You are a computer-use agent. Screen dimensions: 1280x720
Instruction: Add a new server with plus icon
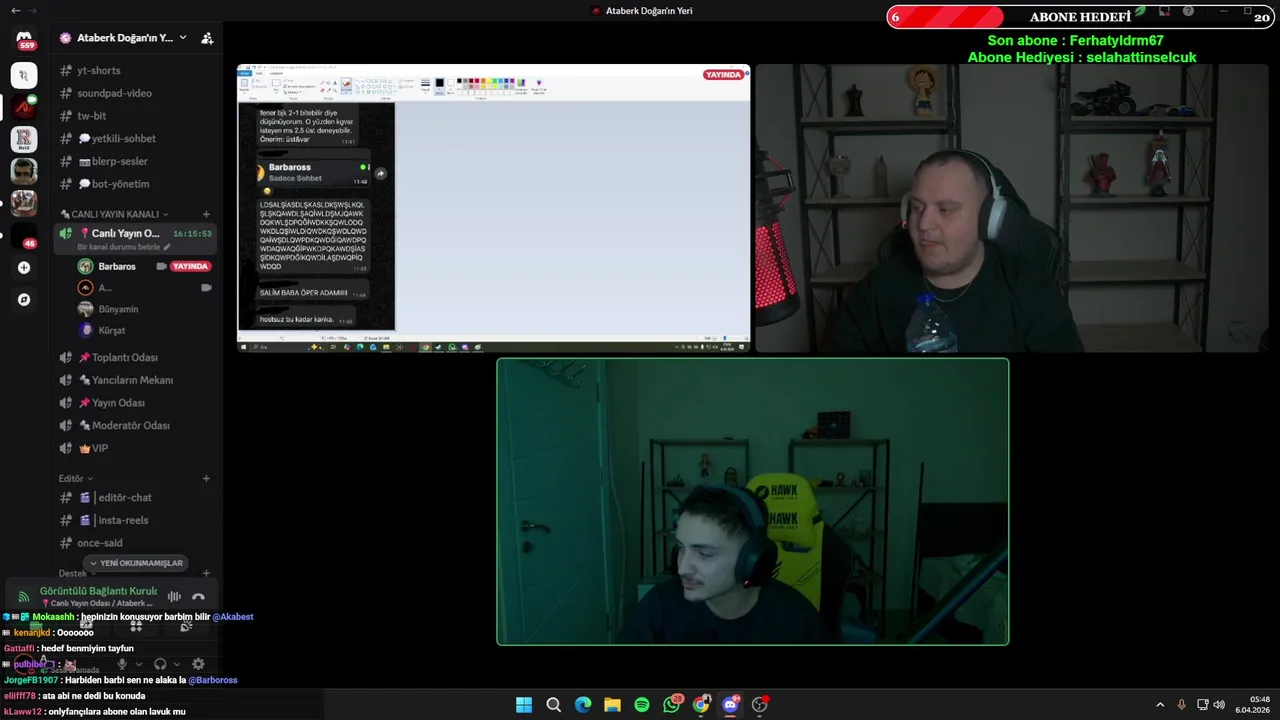click(24, 267)
